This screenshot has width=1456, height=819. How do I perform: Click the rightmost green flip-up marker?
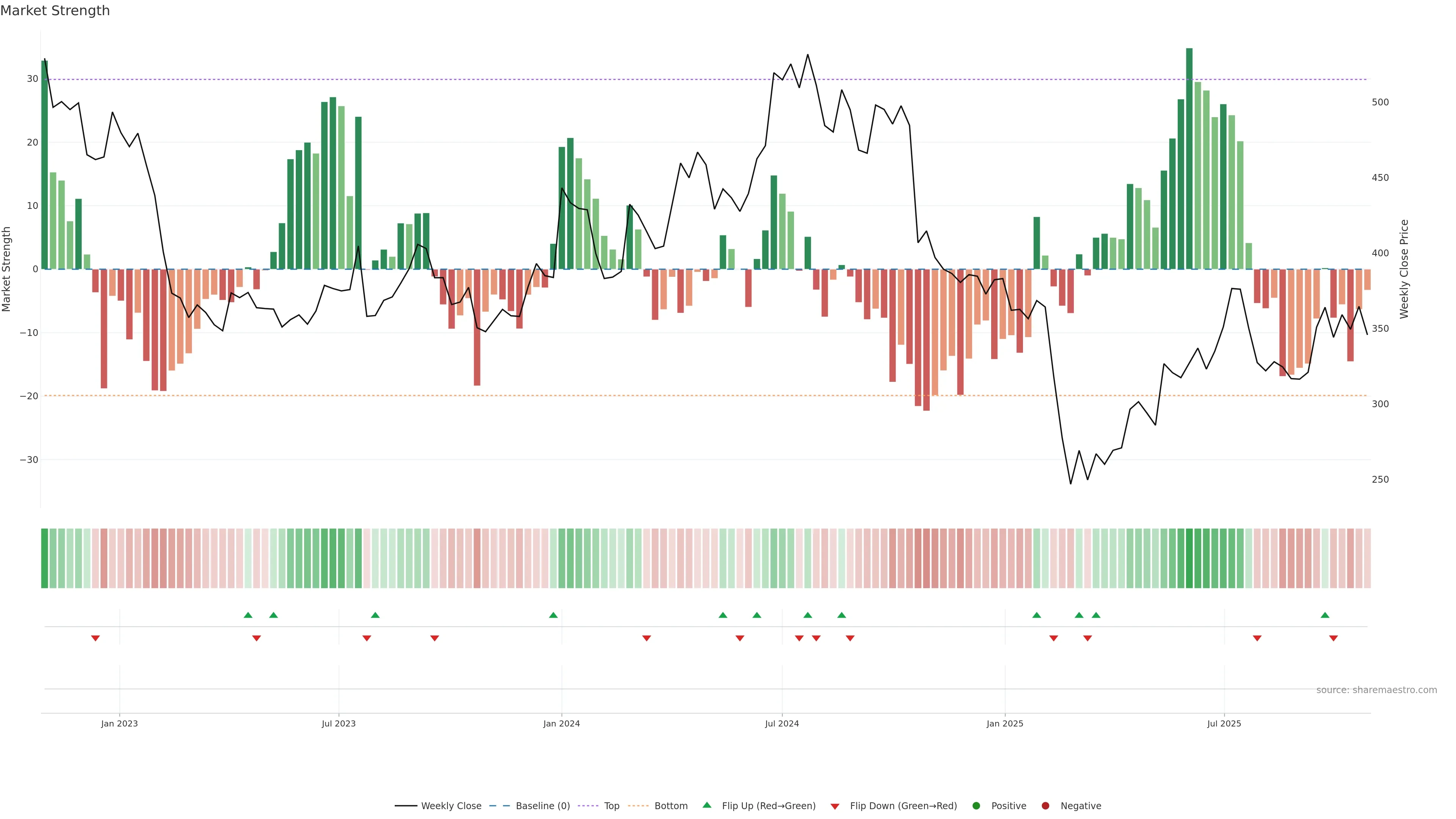coord(1325,615)
